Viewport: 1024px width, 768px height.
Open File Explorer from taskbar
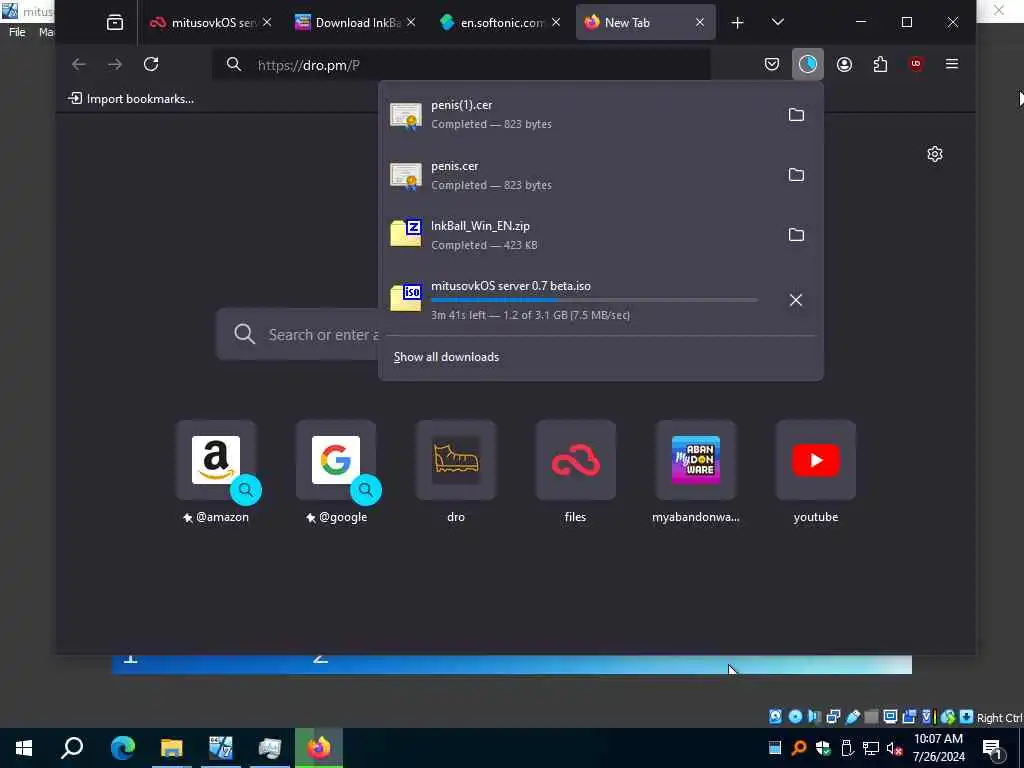click(x=172, y=748)
